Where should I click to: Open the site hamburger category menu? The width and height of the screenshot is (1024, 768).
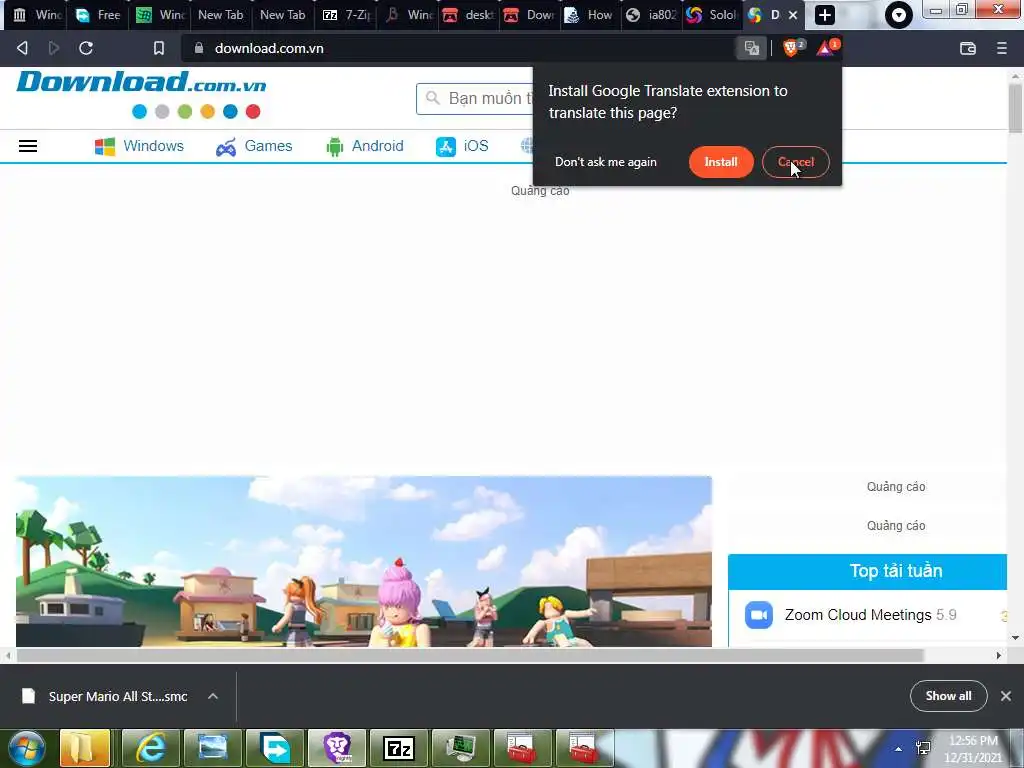(27, 146)
